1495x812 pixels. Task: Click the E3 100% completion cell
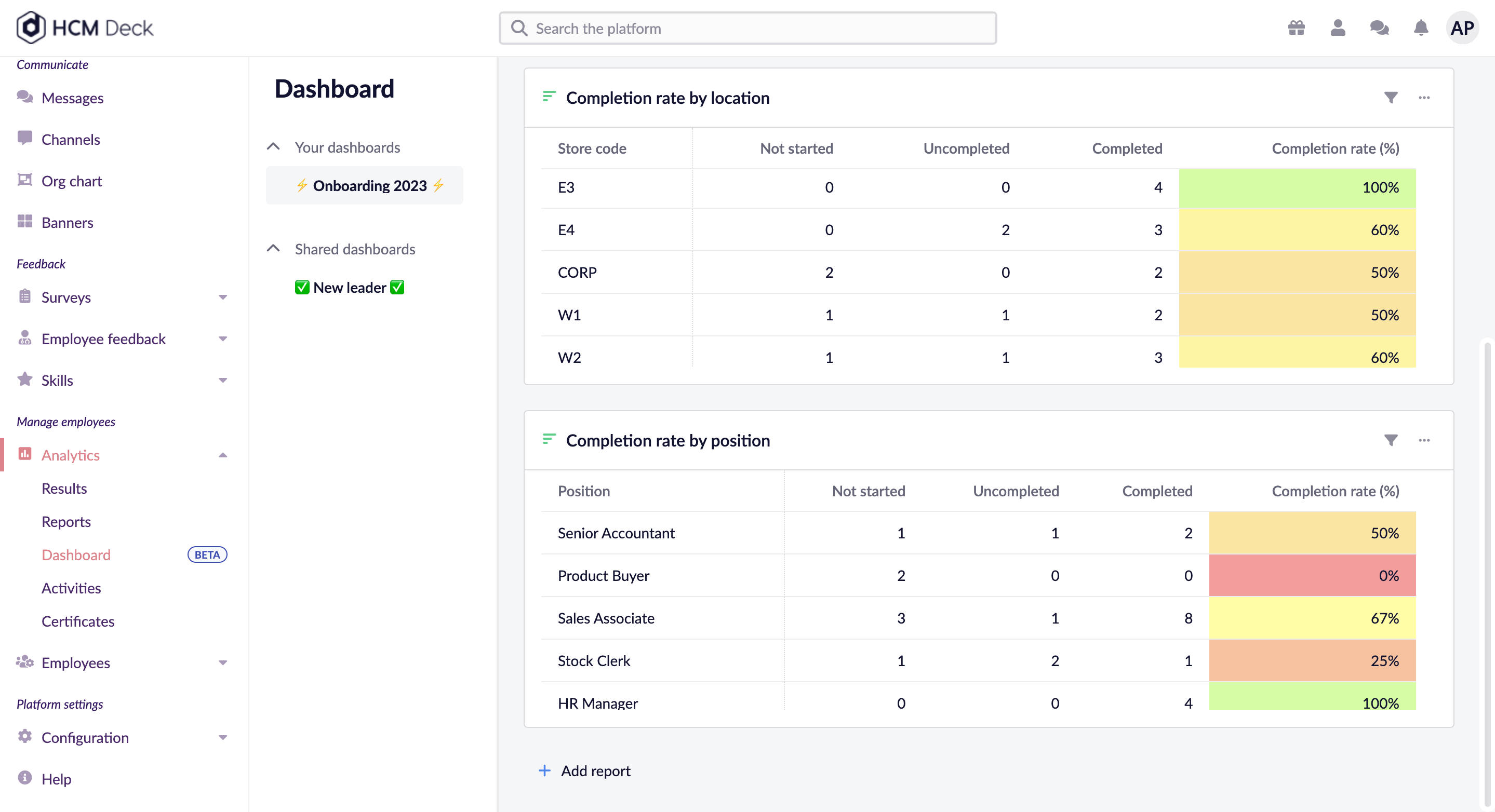1297,187
